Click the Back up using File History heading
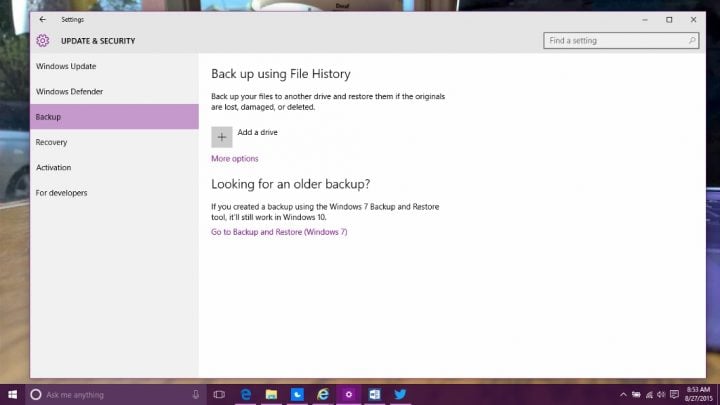This screenshot has width=720, height=405. pyautogui.click(x=281, y=74)
